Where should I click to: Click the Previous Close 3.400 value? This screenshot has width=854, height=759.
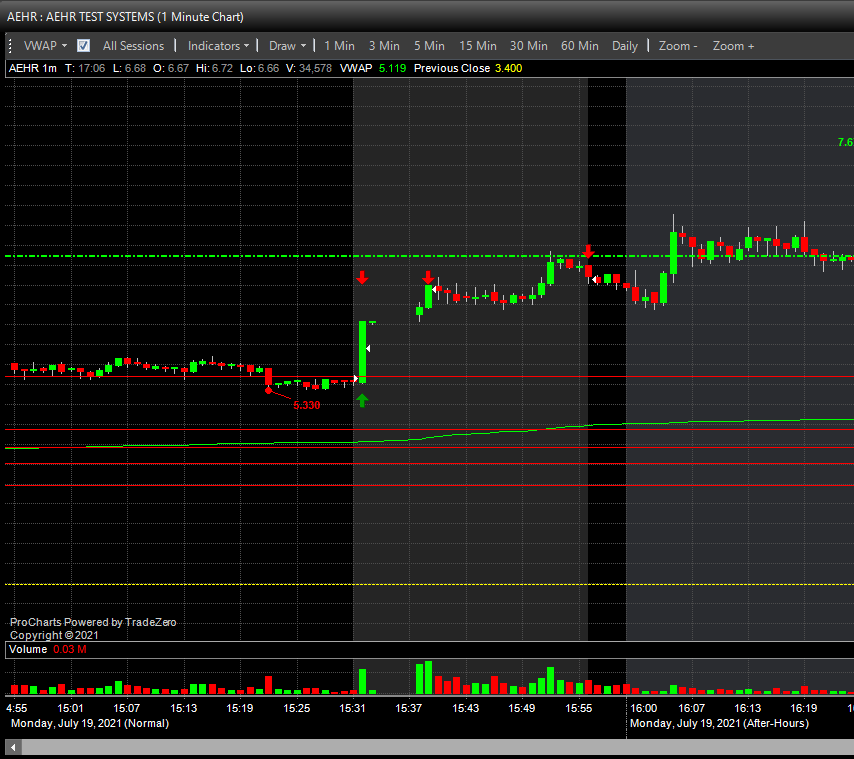pyautogui.click(x=509, y=68)
